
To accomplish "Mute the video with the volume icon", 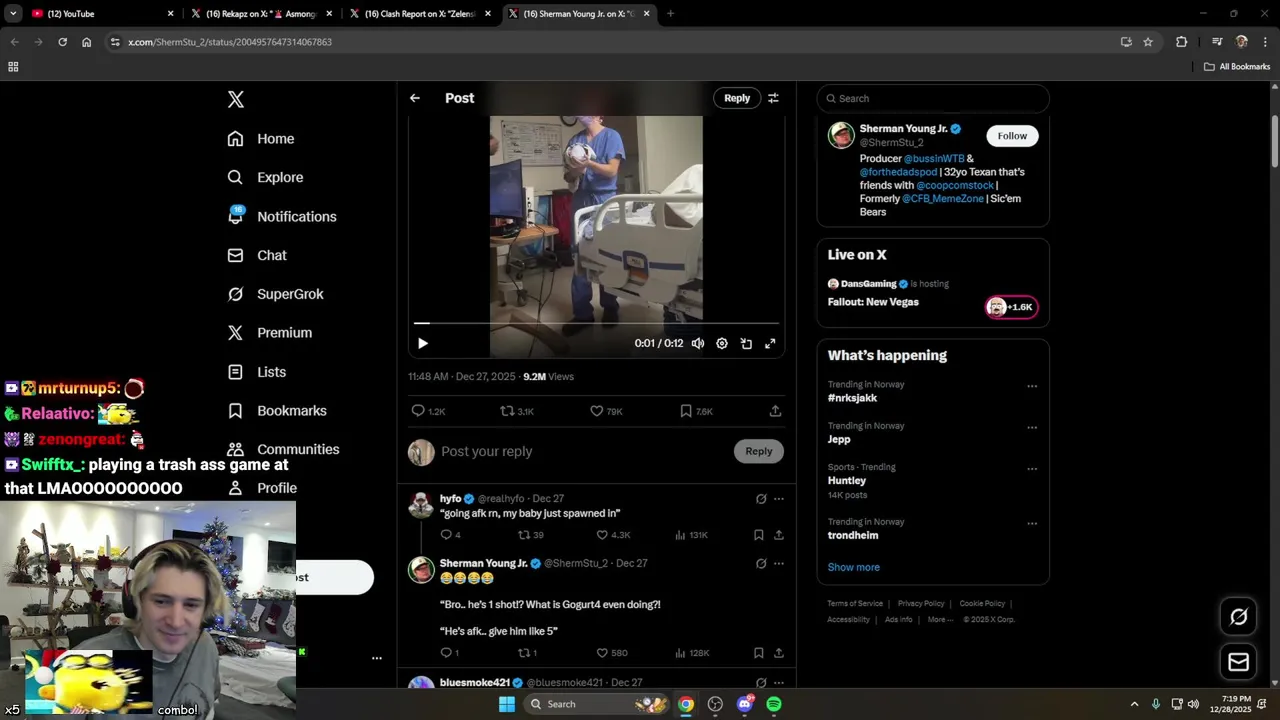I will tap(698, 343).
